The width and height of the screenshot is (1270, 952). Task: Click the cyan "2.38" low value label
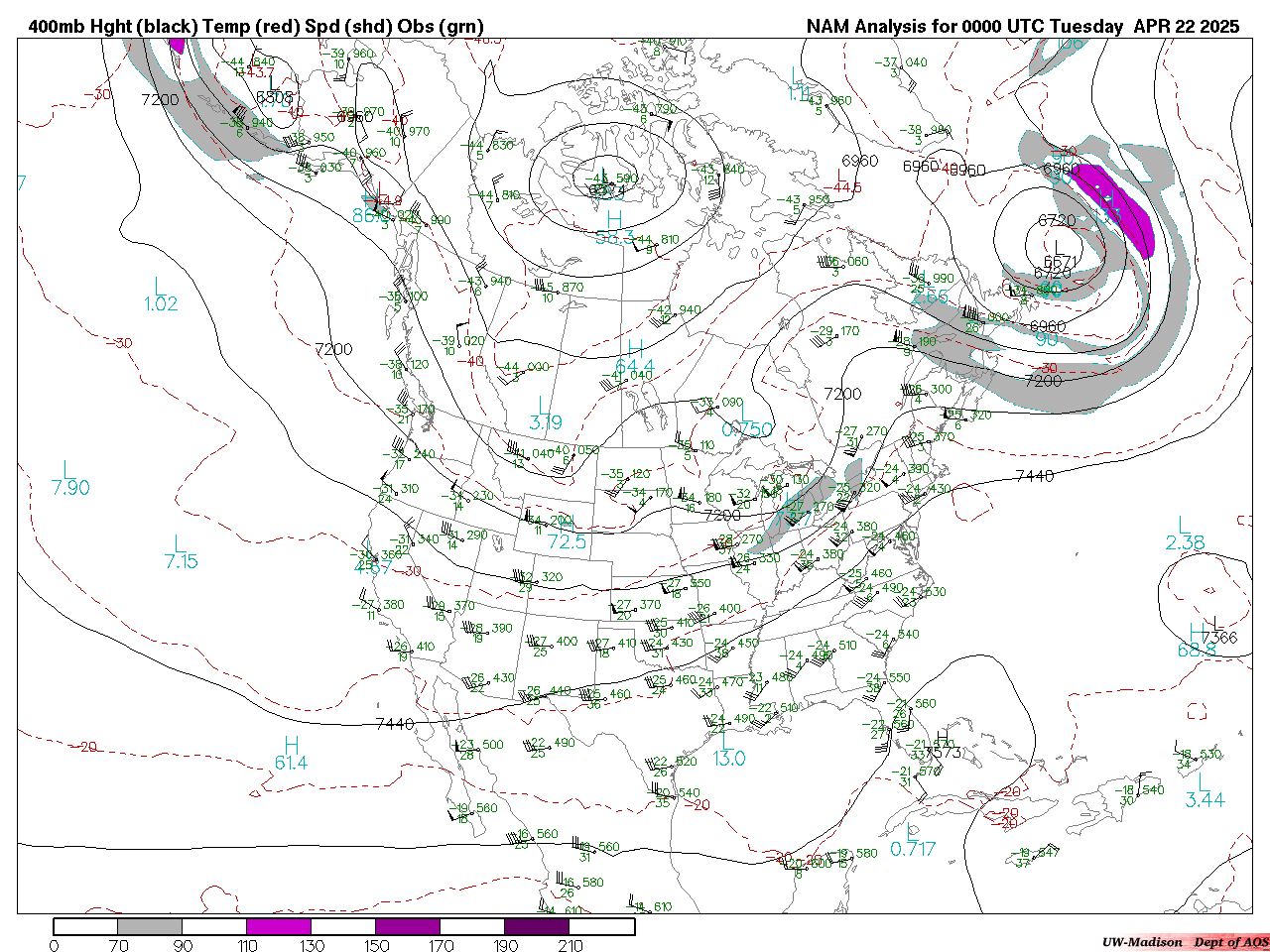coord(1186,542)
